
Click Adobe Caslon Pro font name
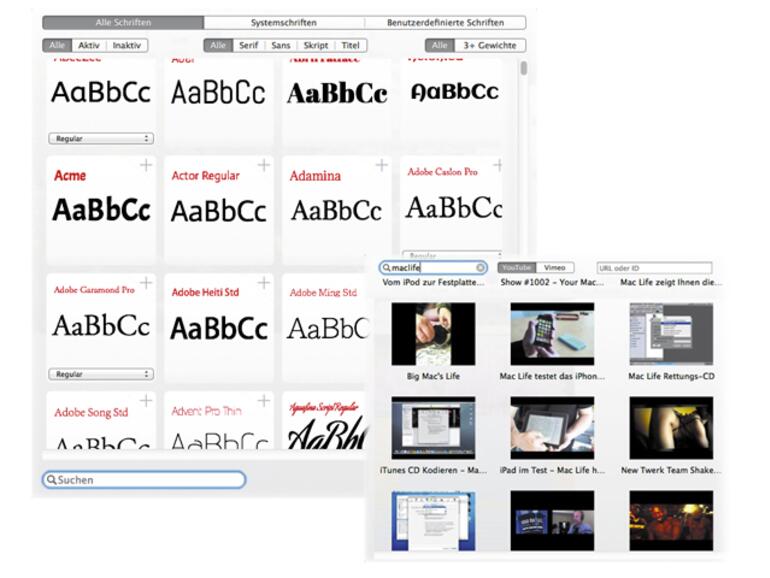[x=442, y=172]
